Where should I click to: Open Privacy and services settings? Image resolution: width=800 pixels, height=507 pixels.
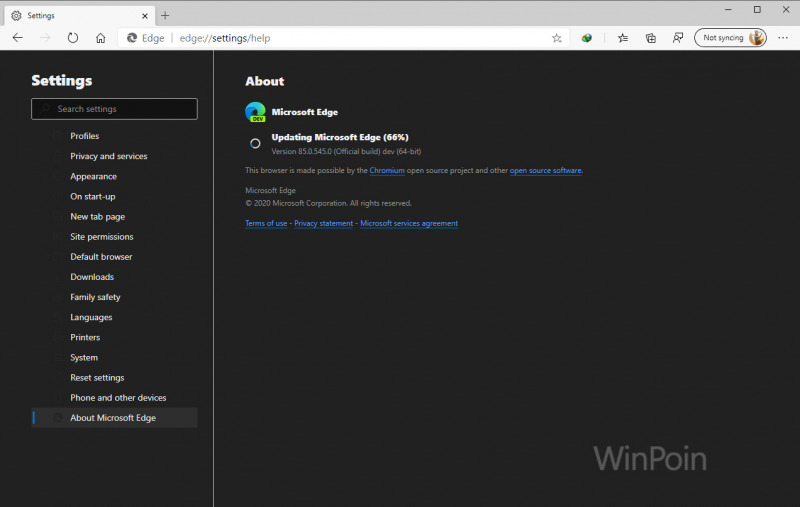point(109,156)
